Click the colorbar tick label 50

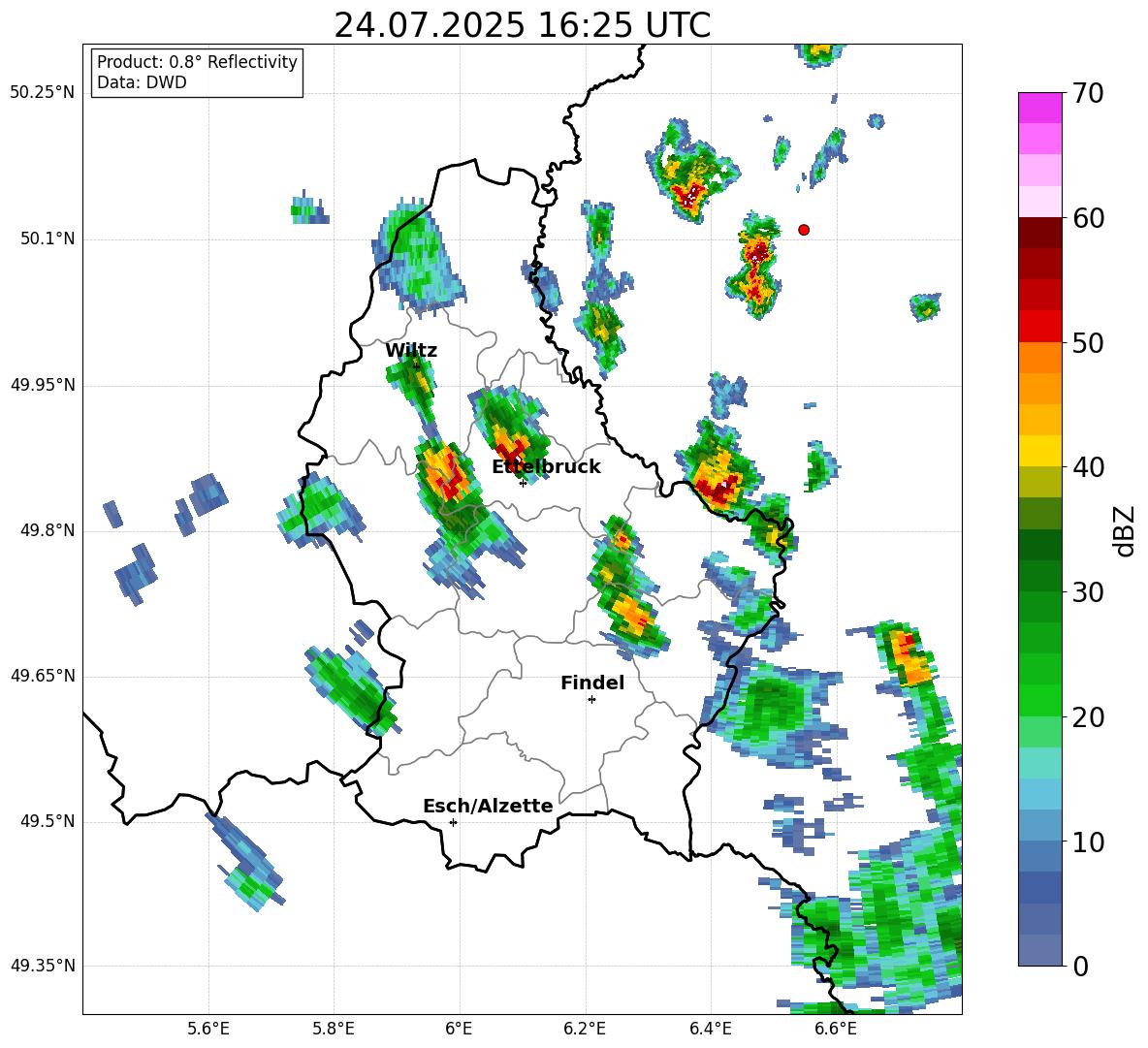[1088, 342]
